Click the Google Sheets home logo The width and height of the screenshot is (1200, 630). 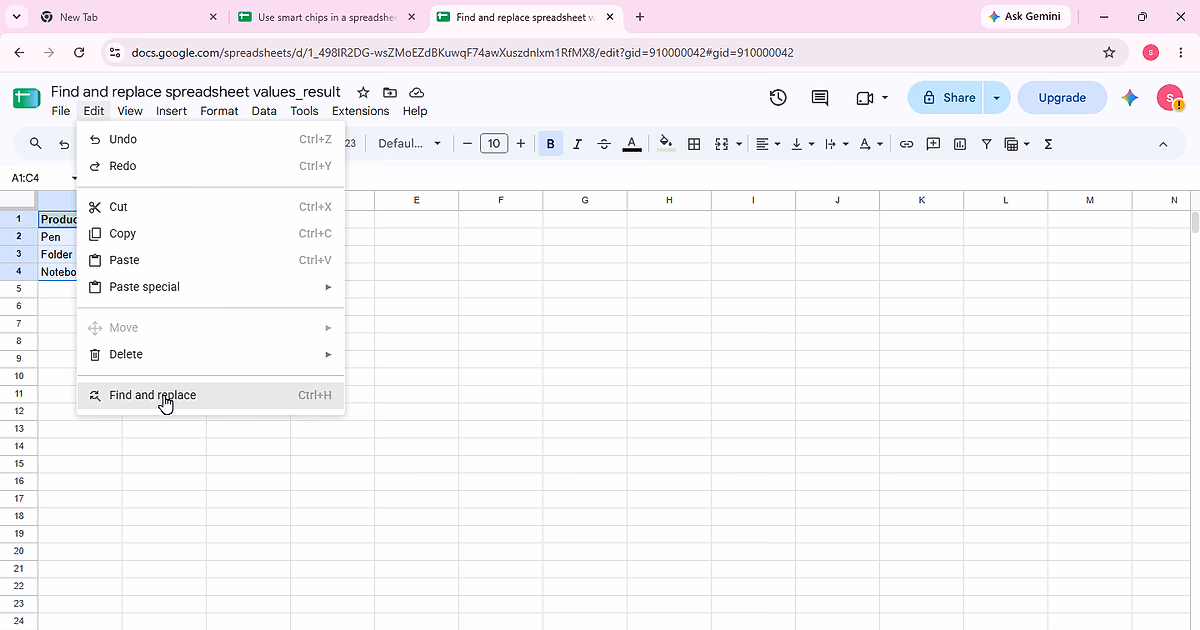tap(25, 98)
